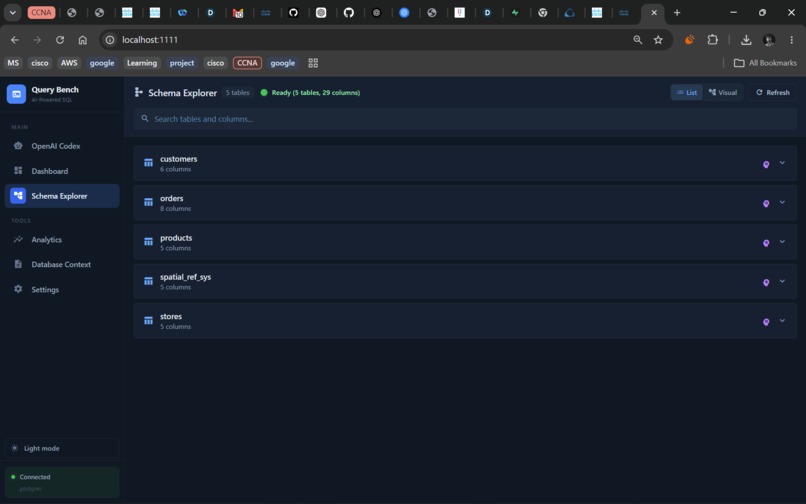Click the products table name

(x=176, y=238)
